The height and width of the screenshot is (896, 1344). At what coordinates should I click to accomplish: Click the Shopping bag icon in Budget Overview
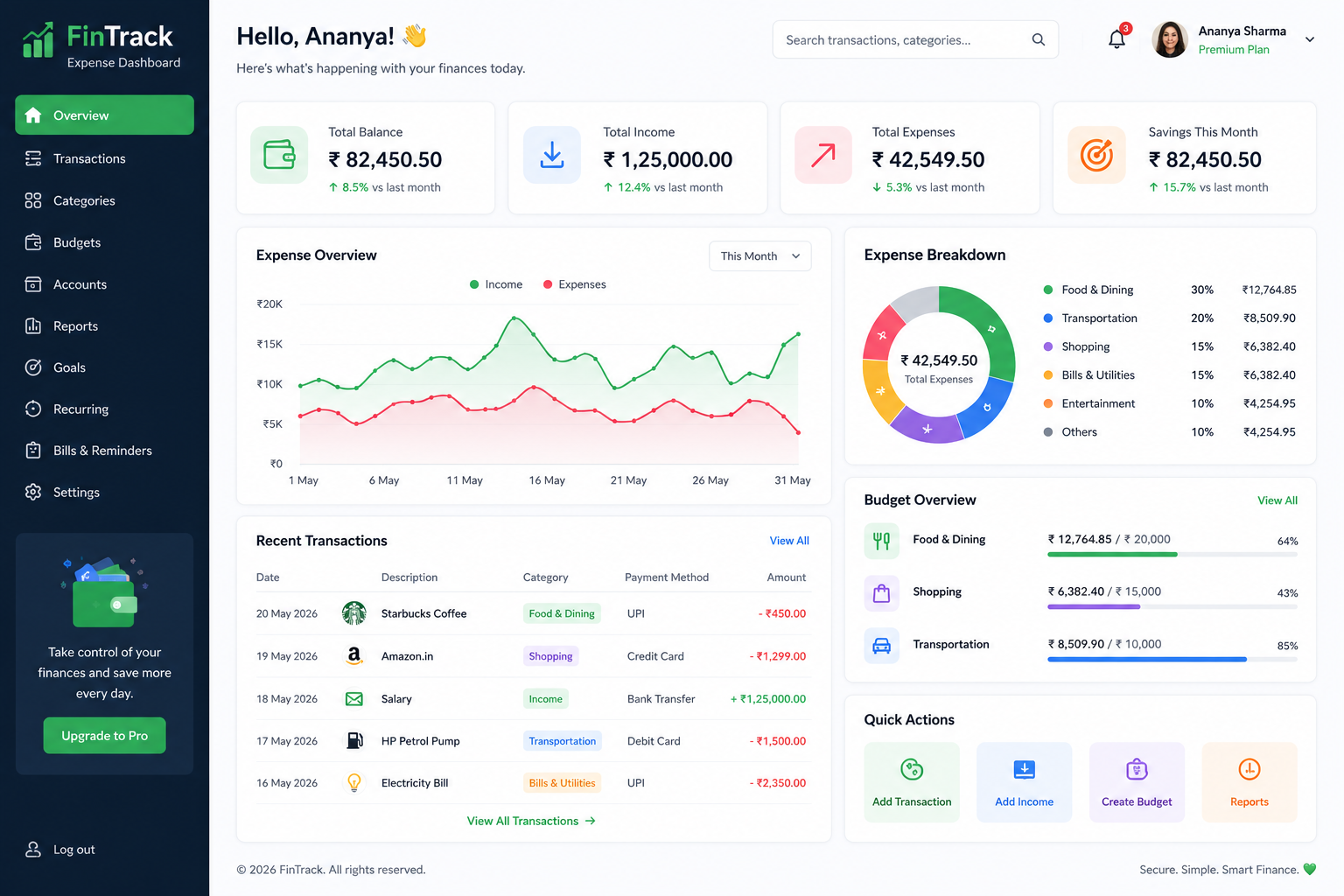(882, 593)
